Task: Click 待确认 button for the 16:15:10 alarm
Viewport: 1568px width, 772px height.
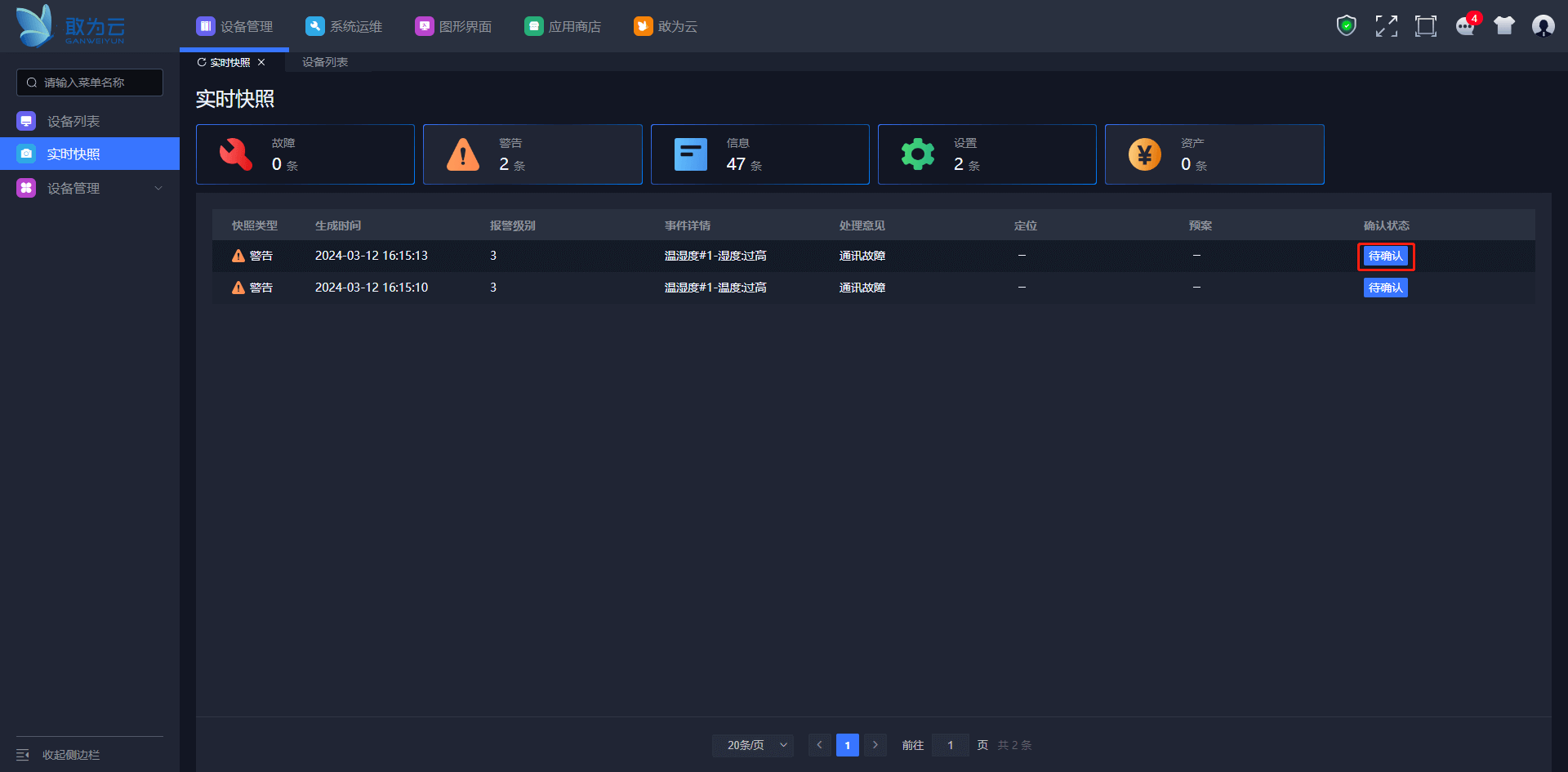Action: pos(1385,288)
